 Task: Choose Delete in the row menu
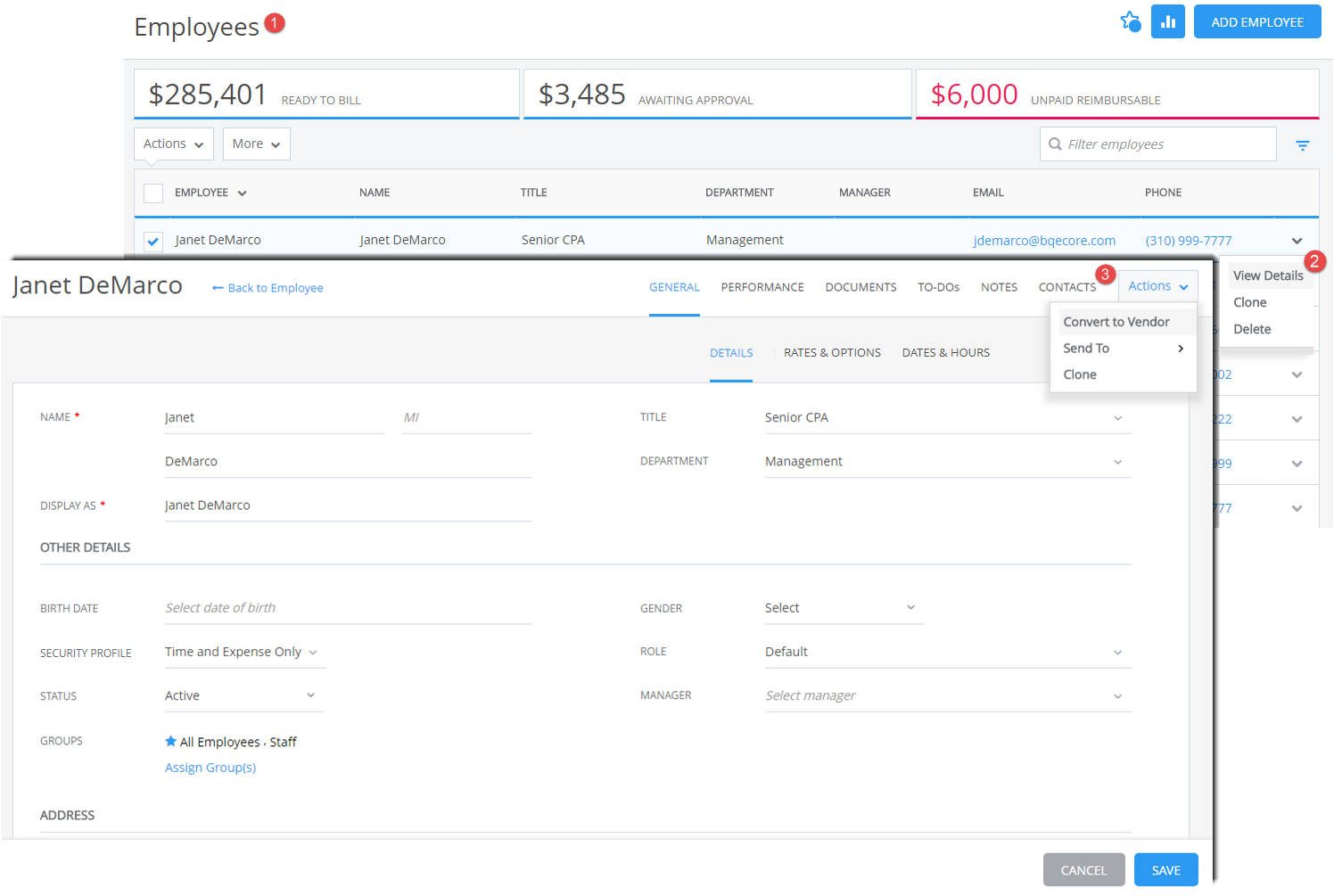pos(1268,329)
